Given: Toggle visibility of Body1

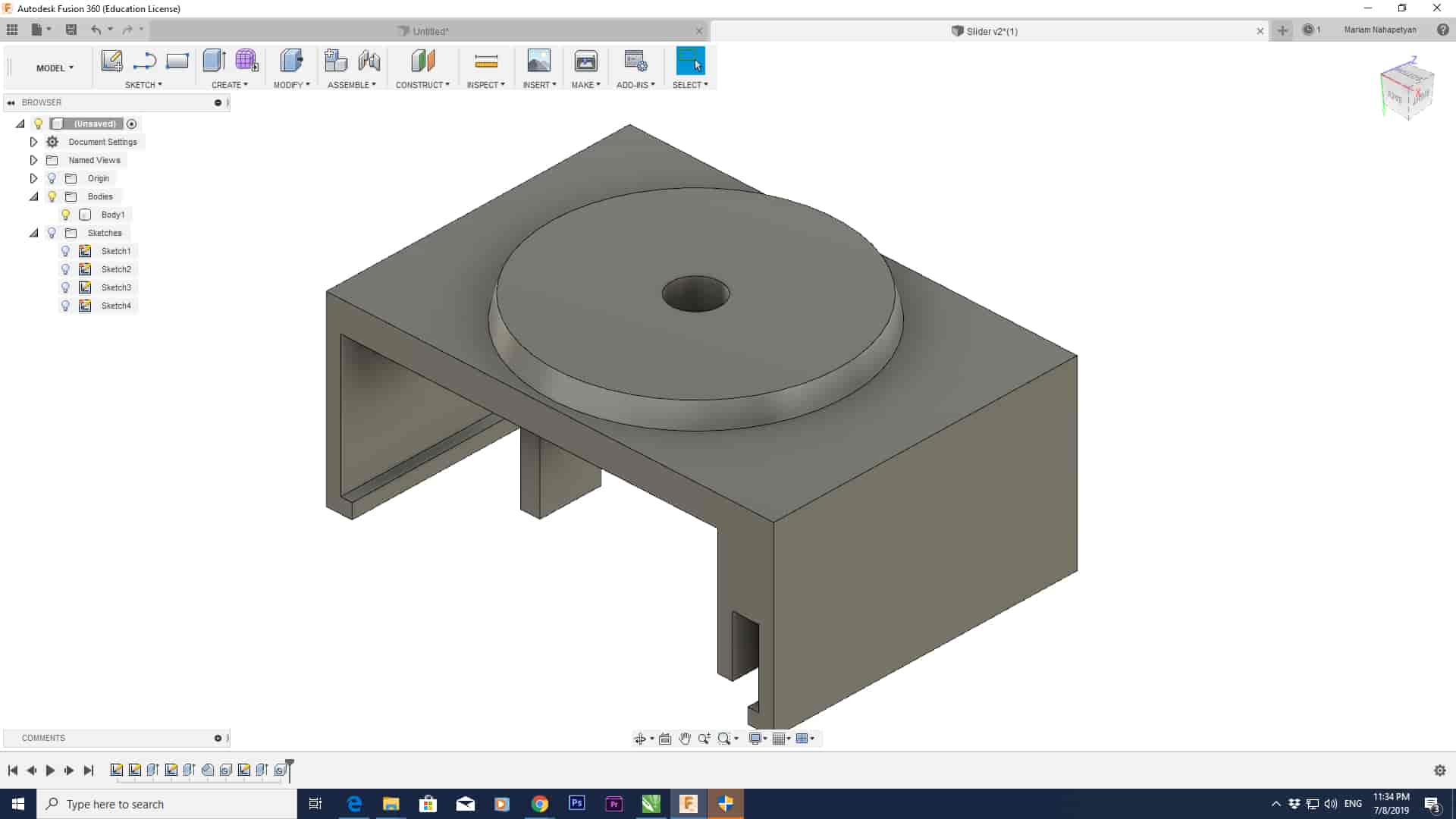Looking at the screenshot, I should [66, 215].
